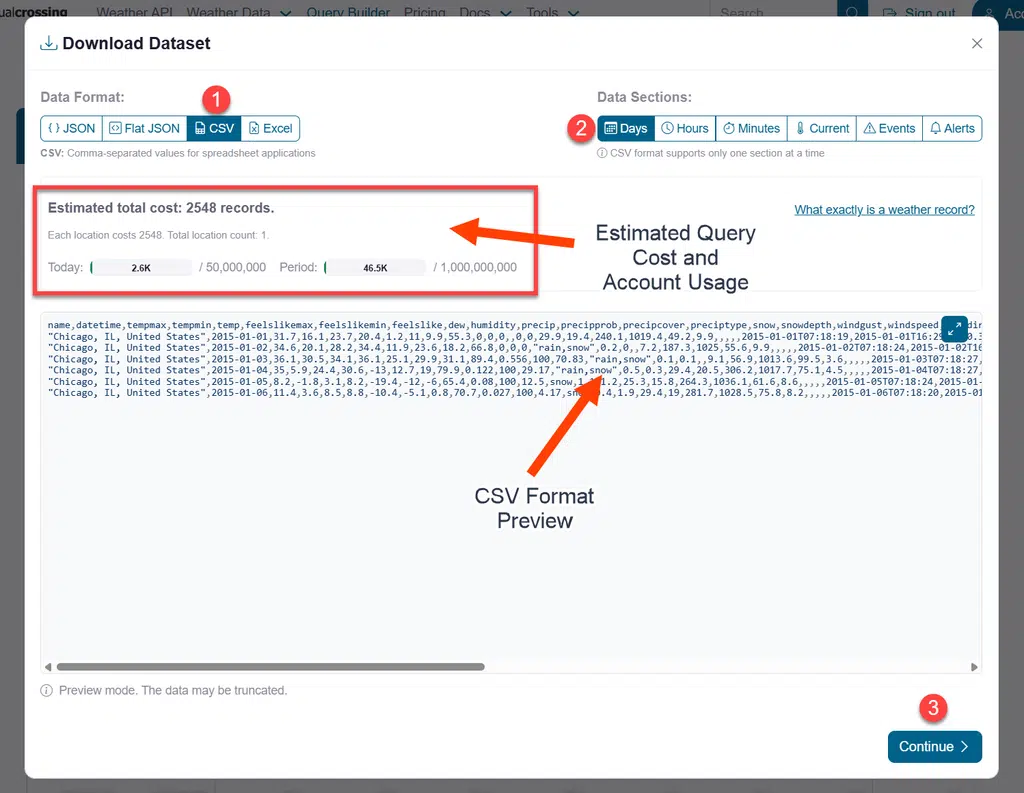Click the scroll right arrow in preview
The image size is (1024, 793).
click(974, 667)
